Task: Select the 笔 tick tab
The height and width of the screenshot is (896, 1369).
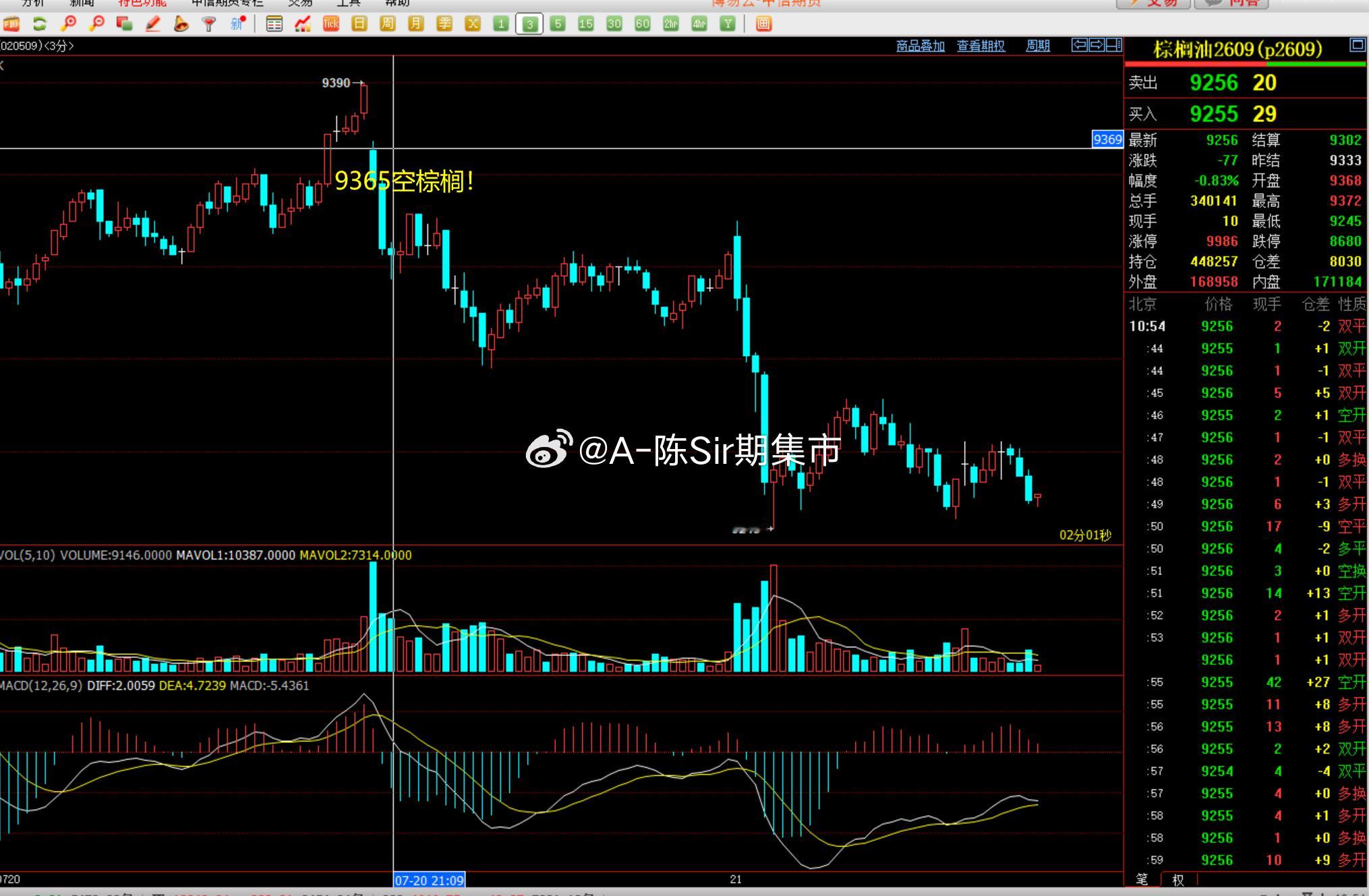Action: pyautogui.click(x=1142, y=880)
